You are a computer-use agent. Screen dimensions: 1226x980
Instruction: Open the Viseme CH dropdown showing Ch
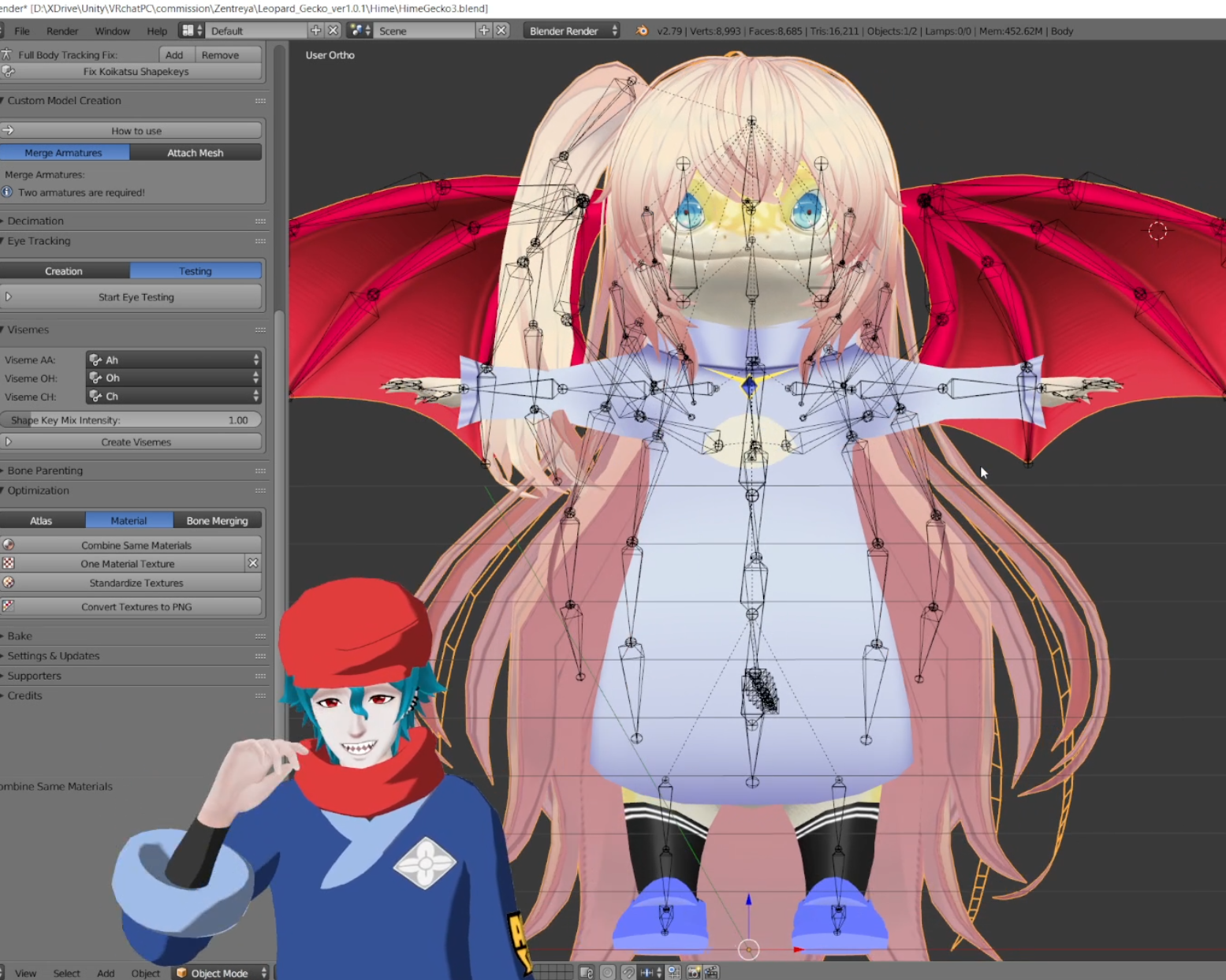click(173, 396)
